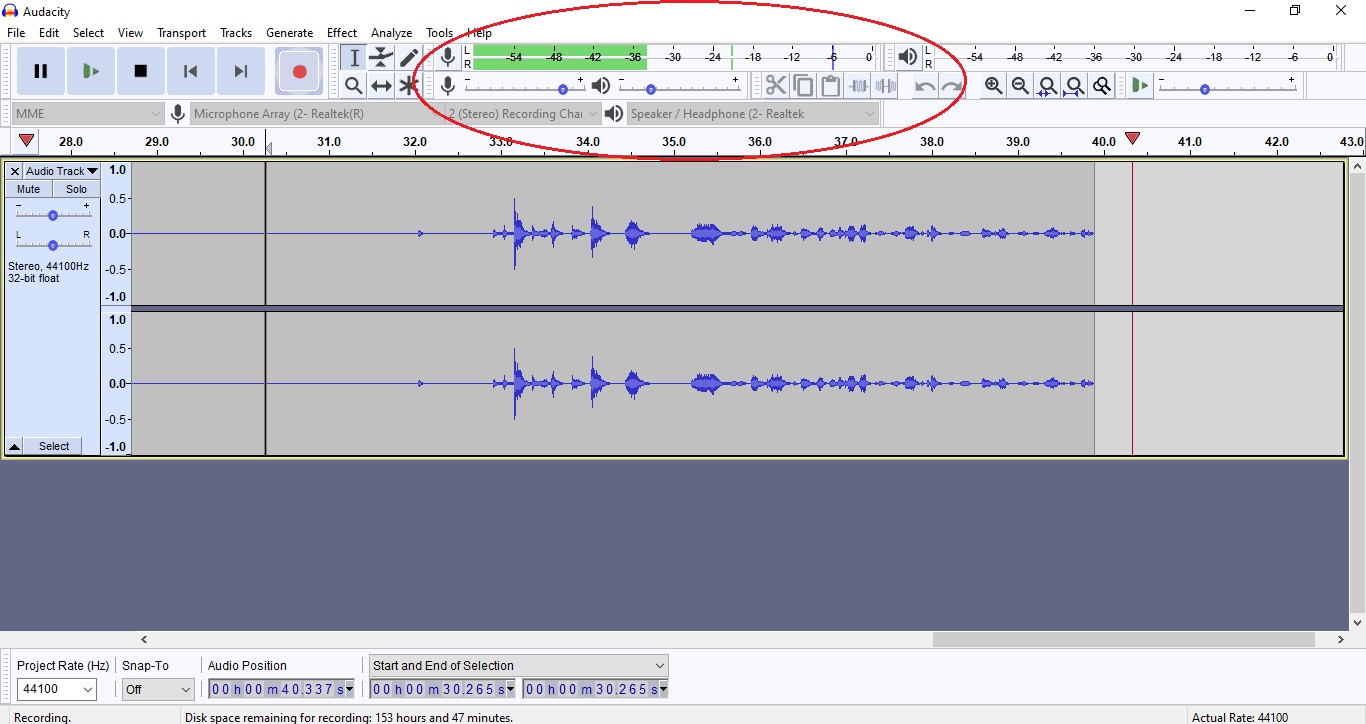
Task: Open the Microphone Array recording device dropdown
Action: click(x=318, y=114)
